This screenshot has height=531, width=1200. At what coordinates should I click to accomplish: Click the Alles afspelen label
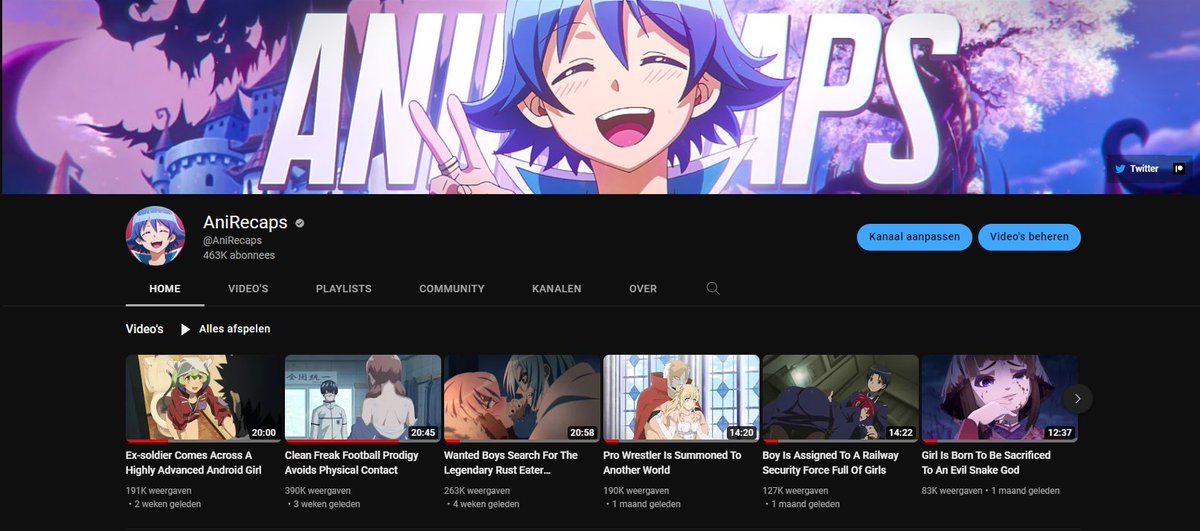235,329
